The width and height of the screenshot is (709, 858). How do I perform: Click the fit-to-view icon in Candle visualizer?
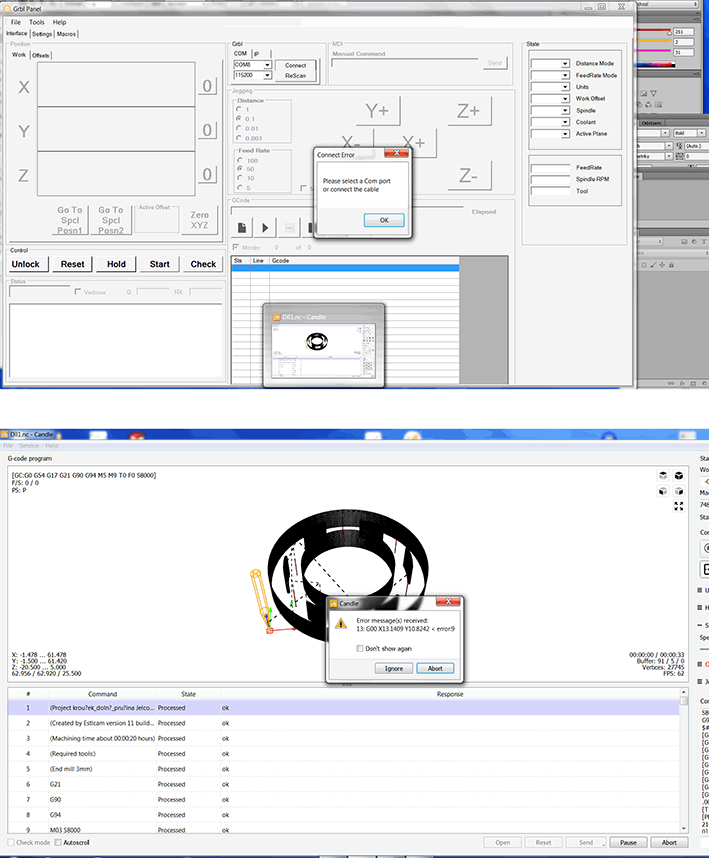click(679, 506)
